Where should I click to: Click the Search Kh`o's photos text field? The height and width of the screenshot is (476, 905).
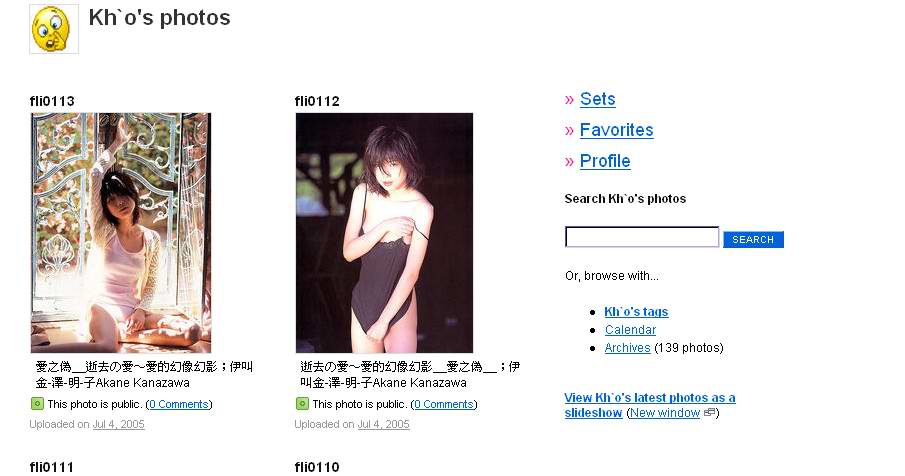[642, 237]
